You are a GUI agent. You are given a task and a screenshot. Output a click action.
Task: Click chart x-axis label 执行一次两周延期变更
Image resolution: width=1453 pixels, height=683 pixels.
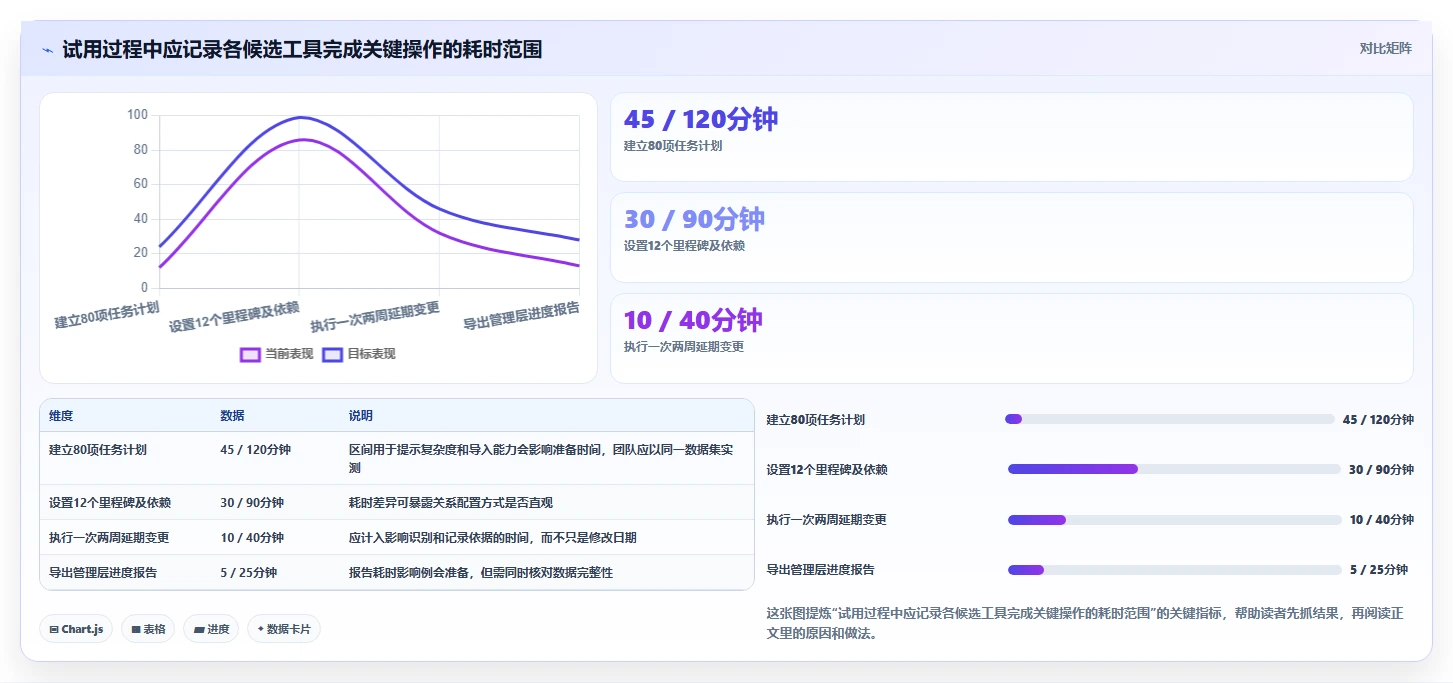pos(374,317)
